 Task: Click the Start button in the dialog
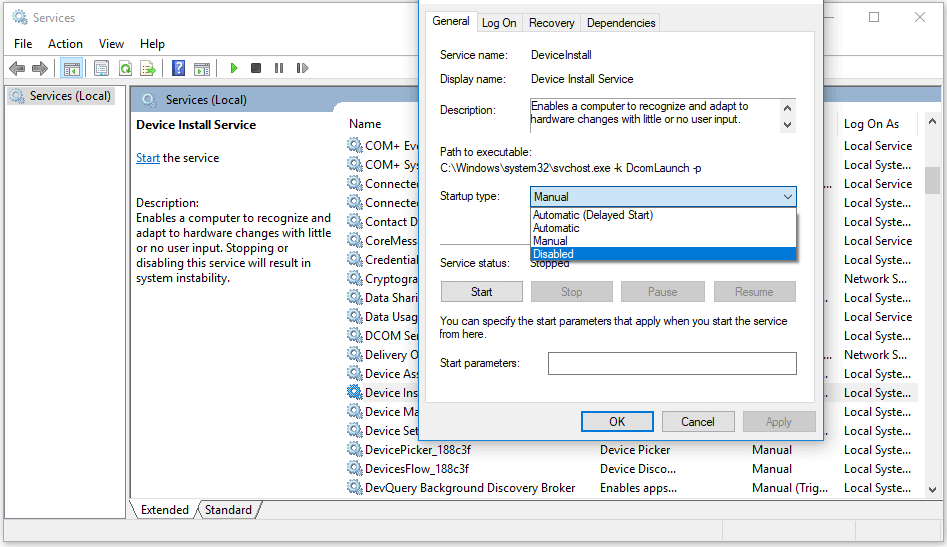481,292
